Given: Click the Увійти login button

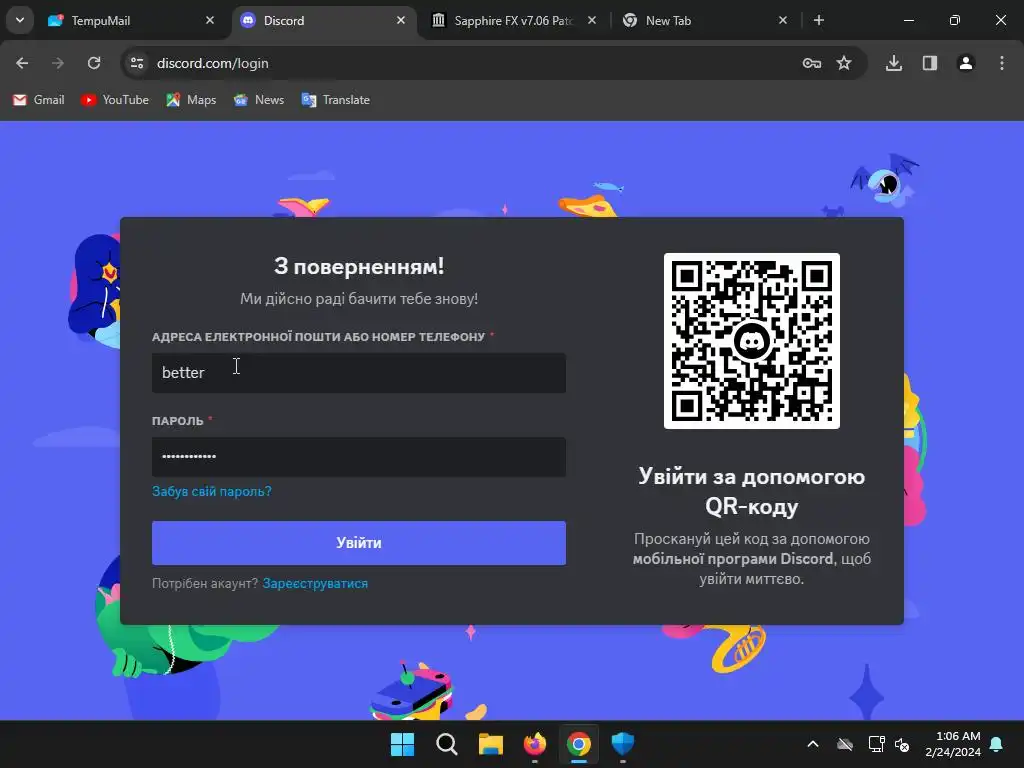Looking at the screenshot, I should click(359, 543).
